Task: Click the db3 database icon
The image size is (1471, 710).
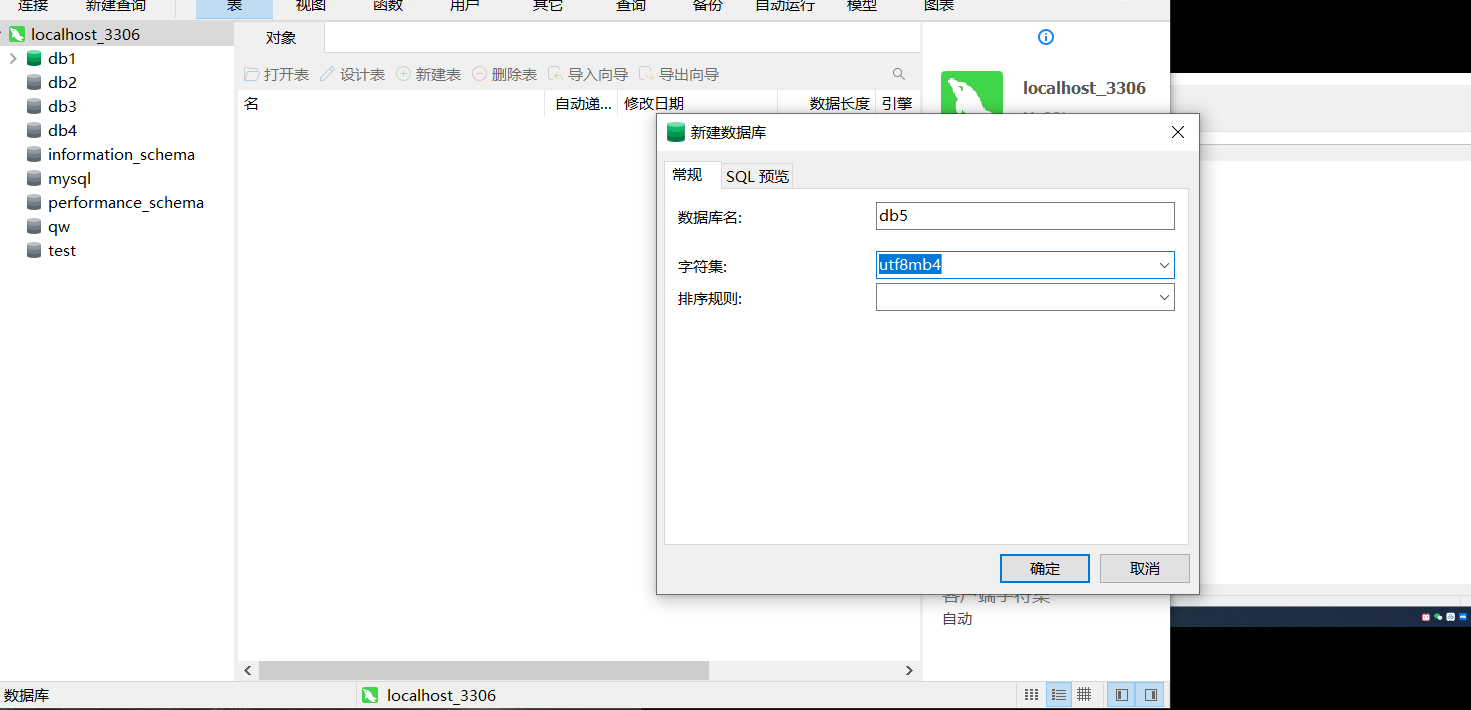Action: coord(35,106)
